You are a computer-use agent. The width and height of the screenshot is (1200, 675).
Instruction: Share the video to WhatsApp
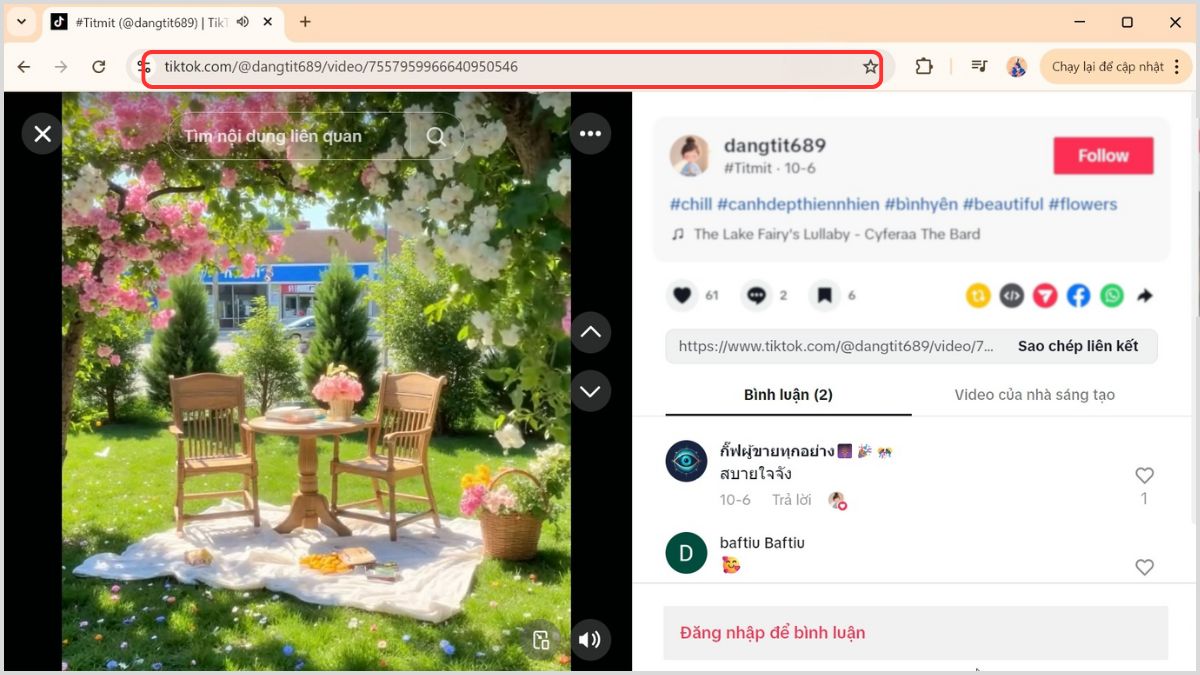(1111, 295)
